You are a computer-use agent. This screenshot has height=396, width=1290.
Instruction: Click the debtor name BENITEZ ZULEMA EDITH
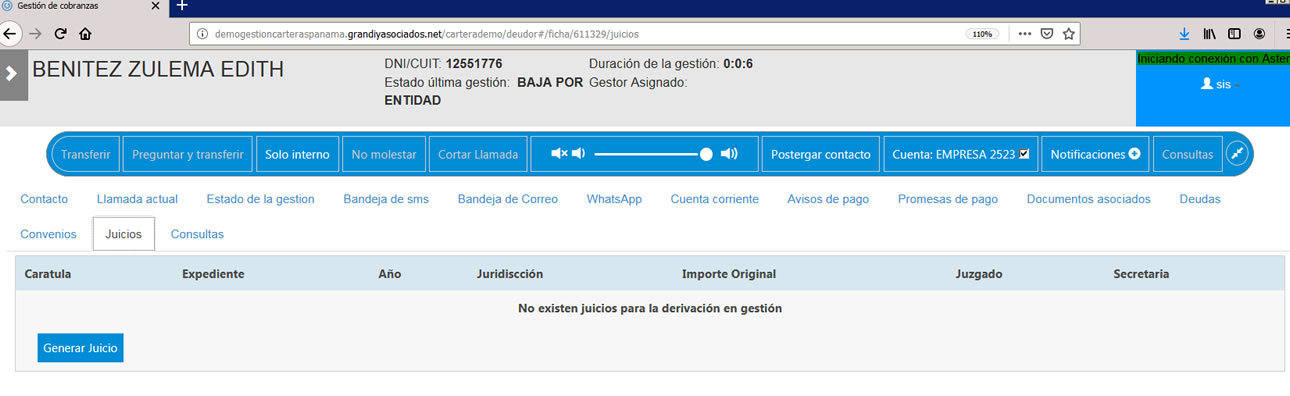coord(158,69)
